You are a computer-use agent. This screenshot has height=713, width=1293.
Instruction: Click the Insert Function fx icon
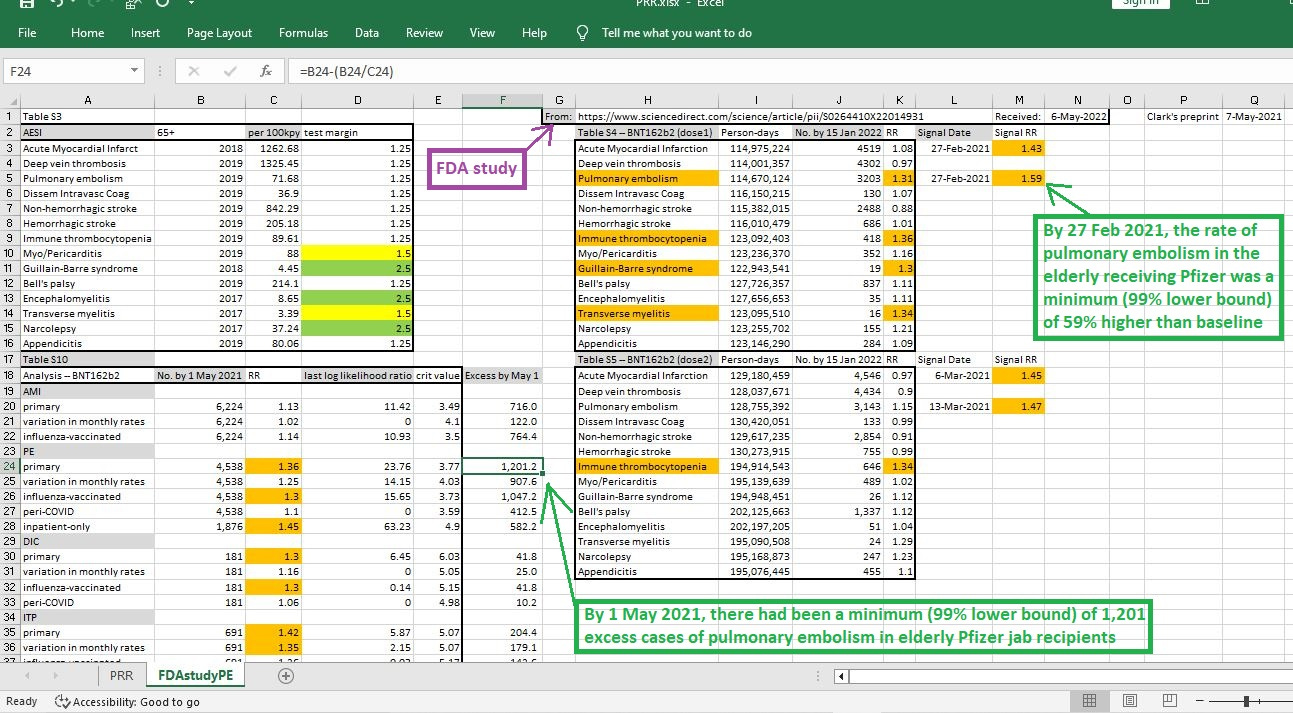pyautogui.click(x=265, y=71)
